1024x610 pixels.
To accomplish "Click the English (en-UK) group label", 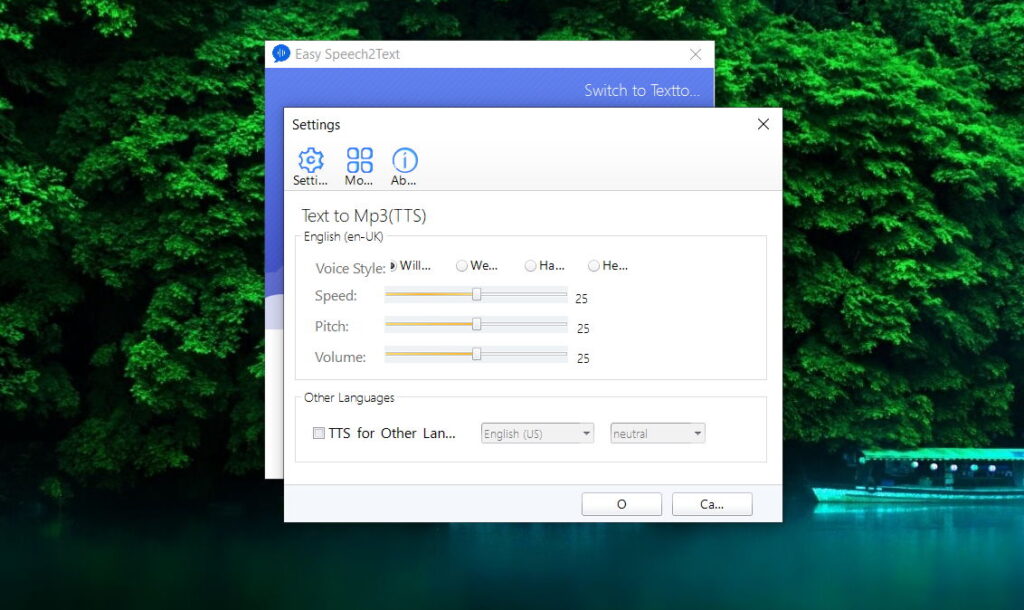I will click(344, 236).
